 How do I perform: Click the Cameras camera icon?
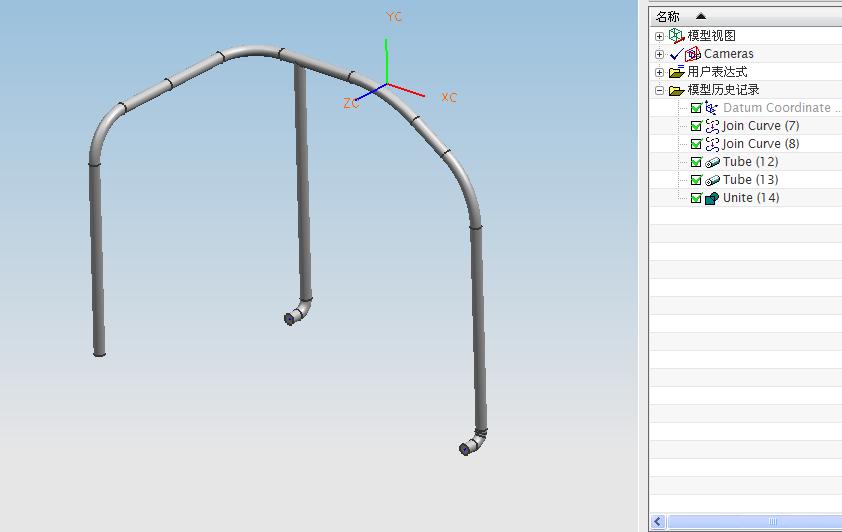tap(693, 54)
